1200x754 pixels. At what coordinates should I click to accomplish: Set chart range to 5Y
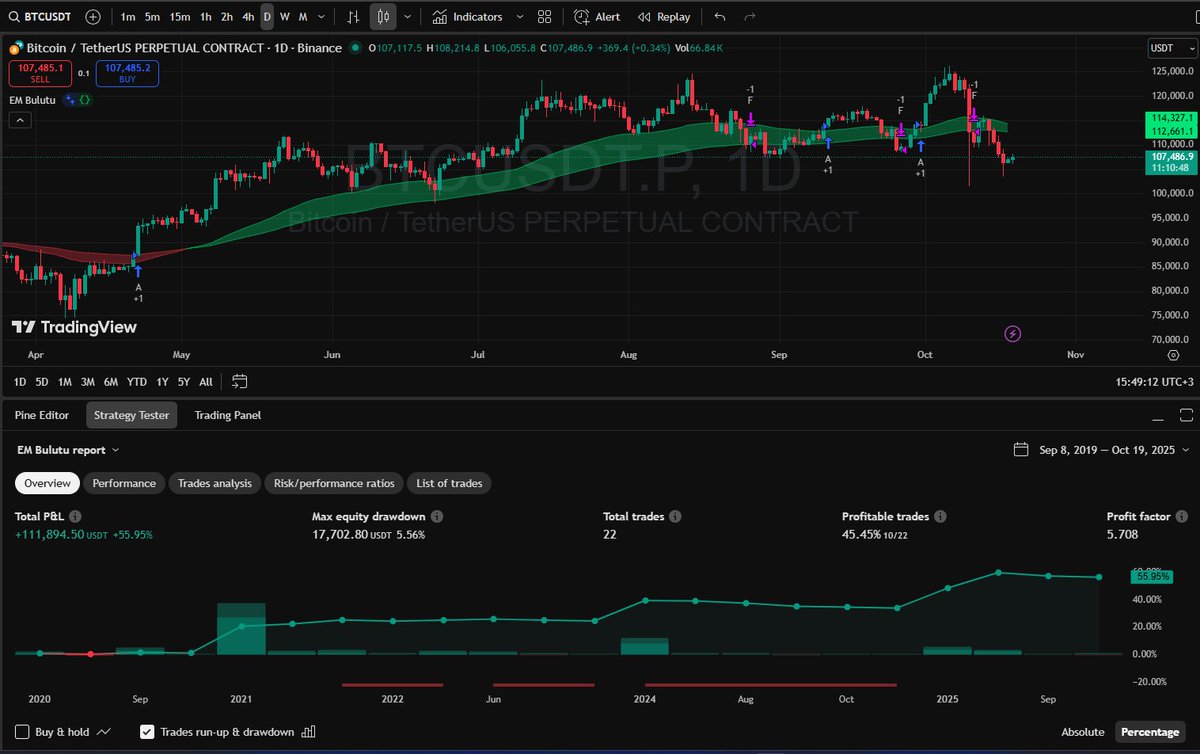tap(184, 381)
